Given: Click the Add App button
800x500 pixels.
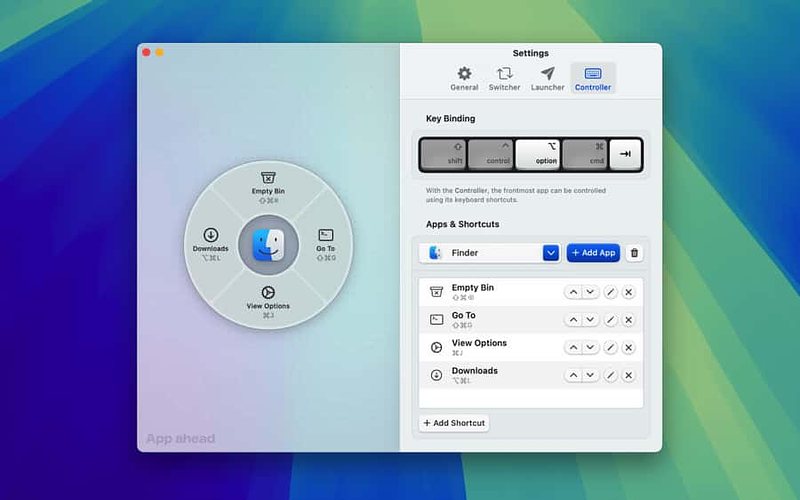Looking at the screenshot, I should 593,253.
